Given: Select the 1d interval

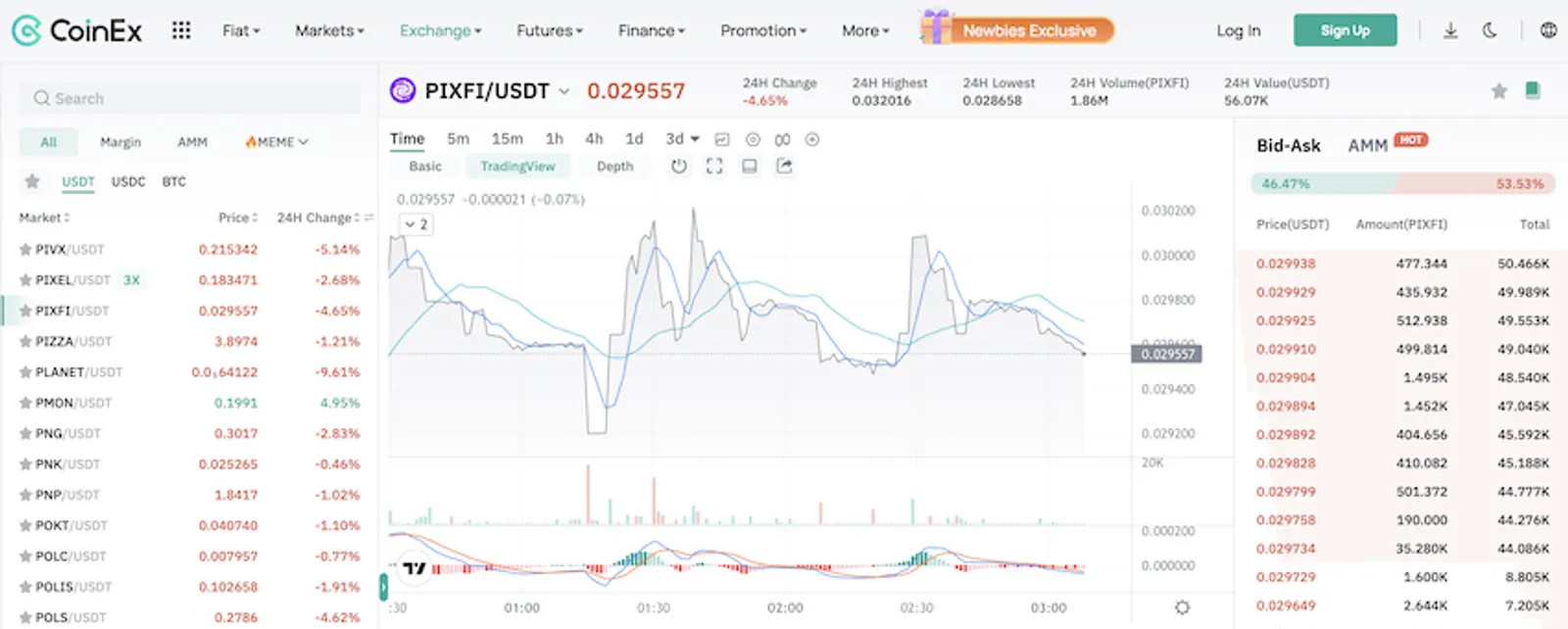Looking at the screenshot, I should (x=634, y=139).
